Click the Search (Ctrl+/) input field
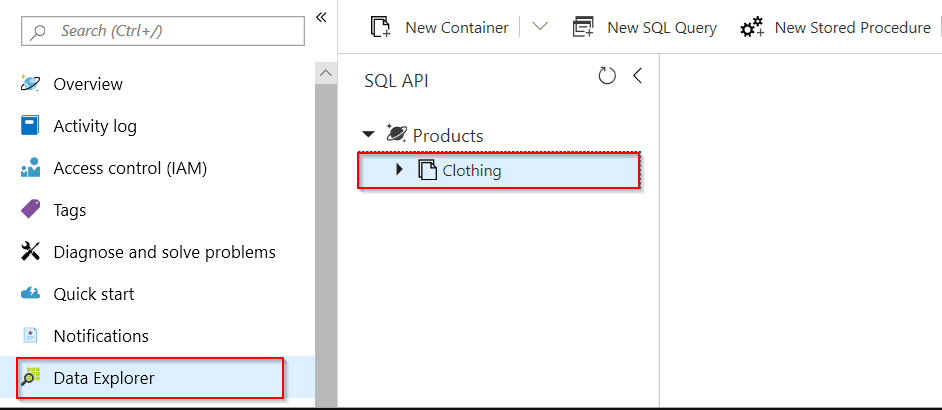The image size is (942, 410). click(x=163, y=31)
